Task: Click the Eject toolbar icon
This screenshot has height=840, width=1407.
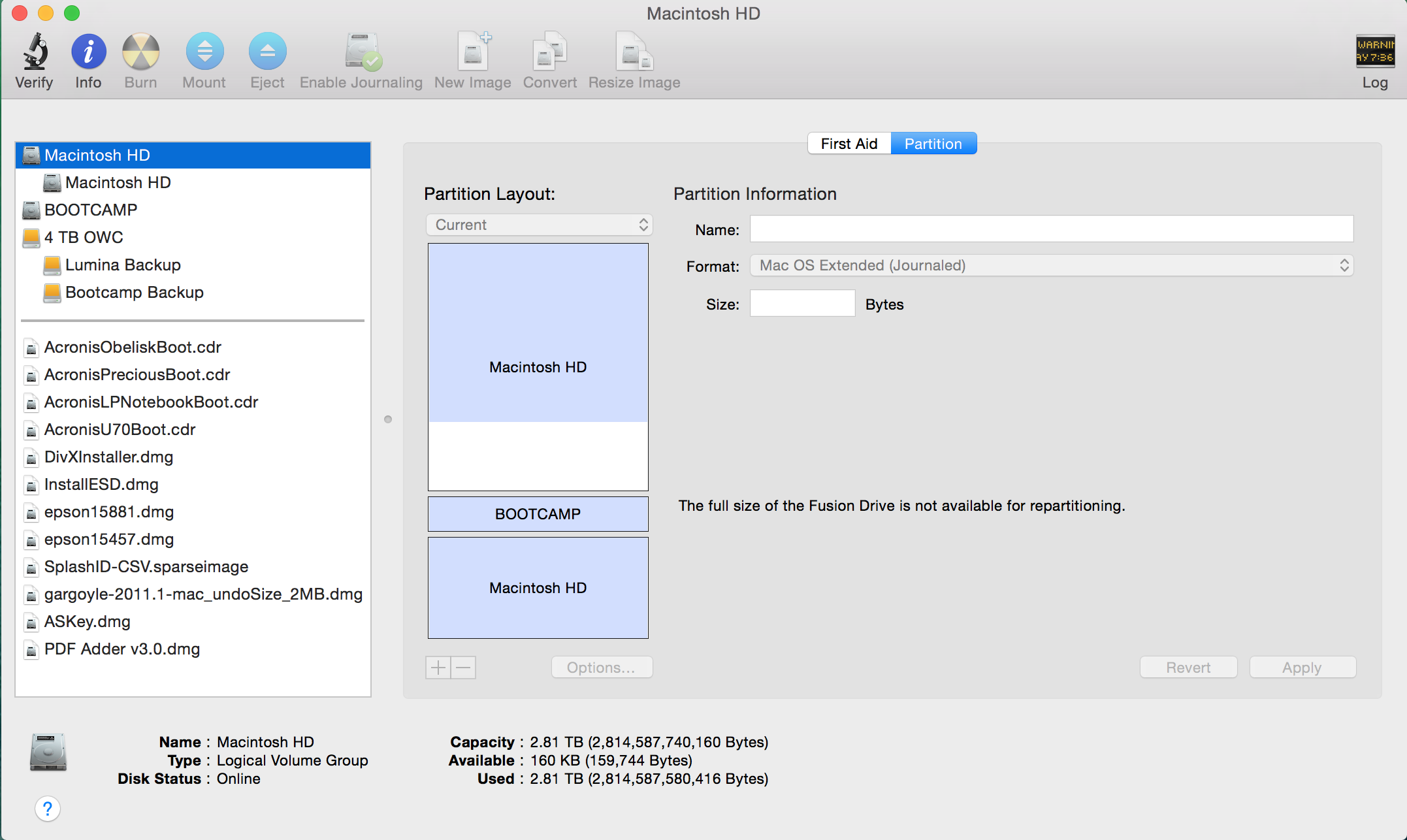Action: coord(267,52)
